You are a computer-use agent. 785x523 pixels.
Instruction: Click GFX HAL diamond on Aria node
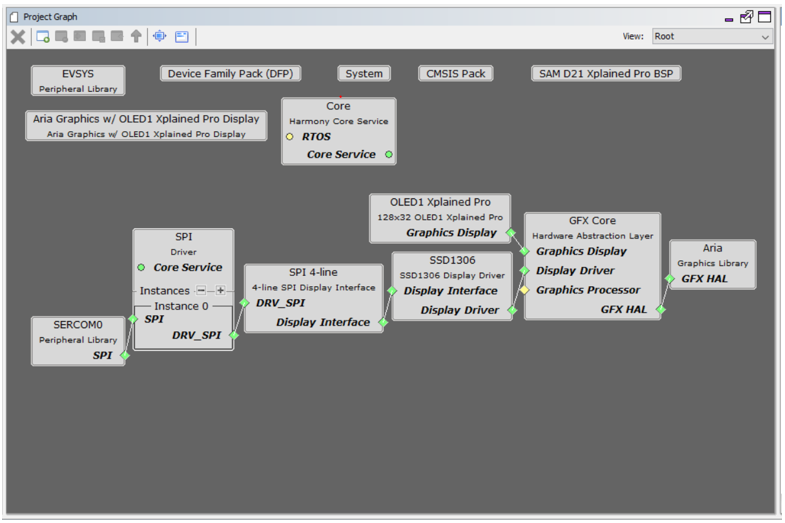pos(670,279)
